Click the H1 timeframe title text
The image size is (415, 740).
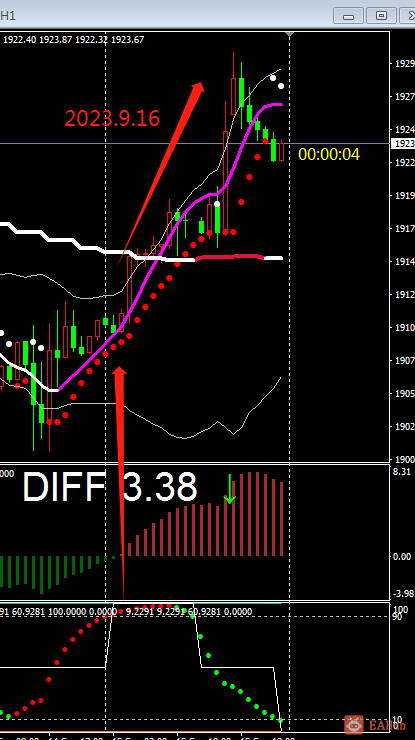coord(8,16)
